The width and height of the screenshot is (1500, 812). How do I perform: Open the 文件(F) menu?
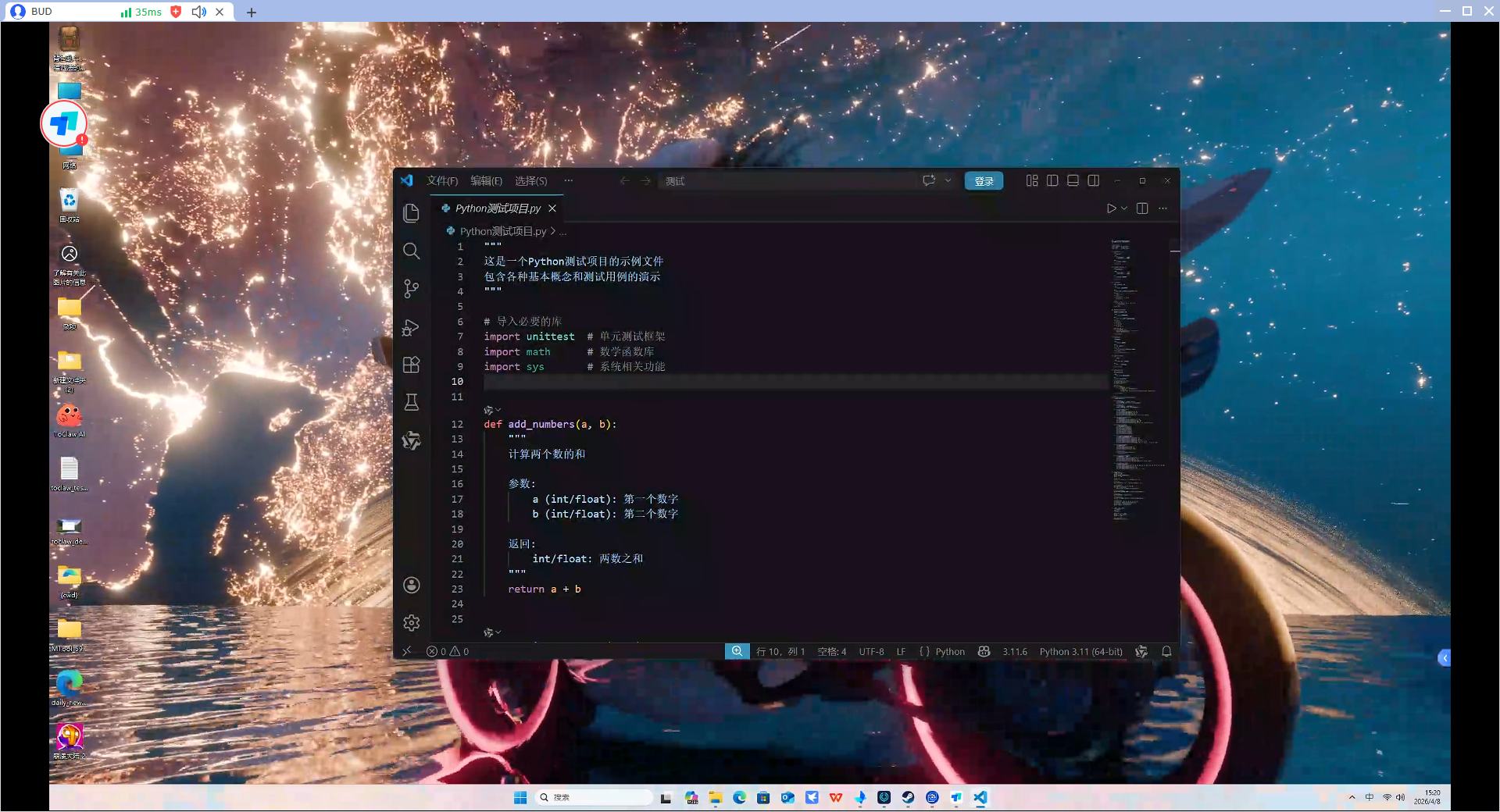point(442,180)
